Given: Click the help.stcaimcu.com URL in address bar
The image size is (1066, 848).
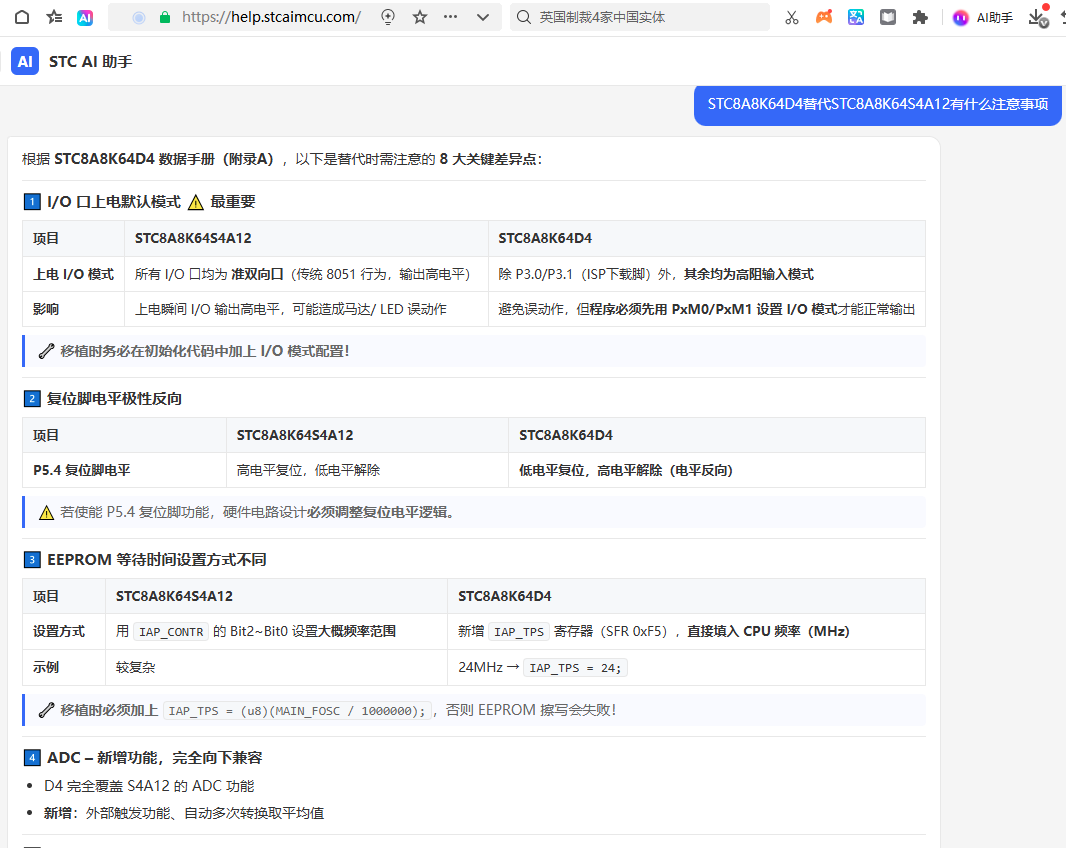Looking at the screenshot, I should (271, 17).
